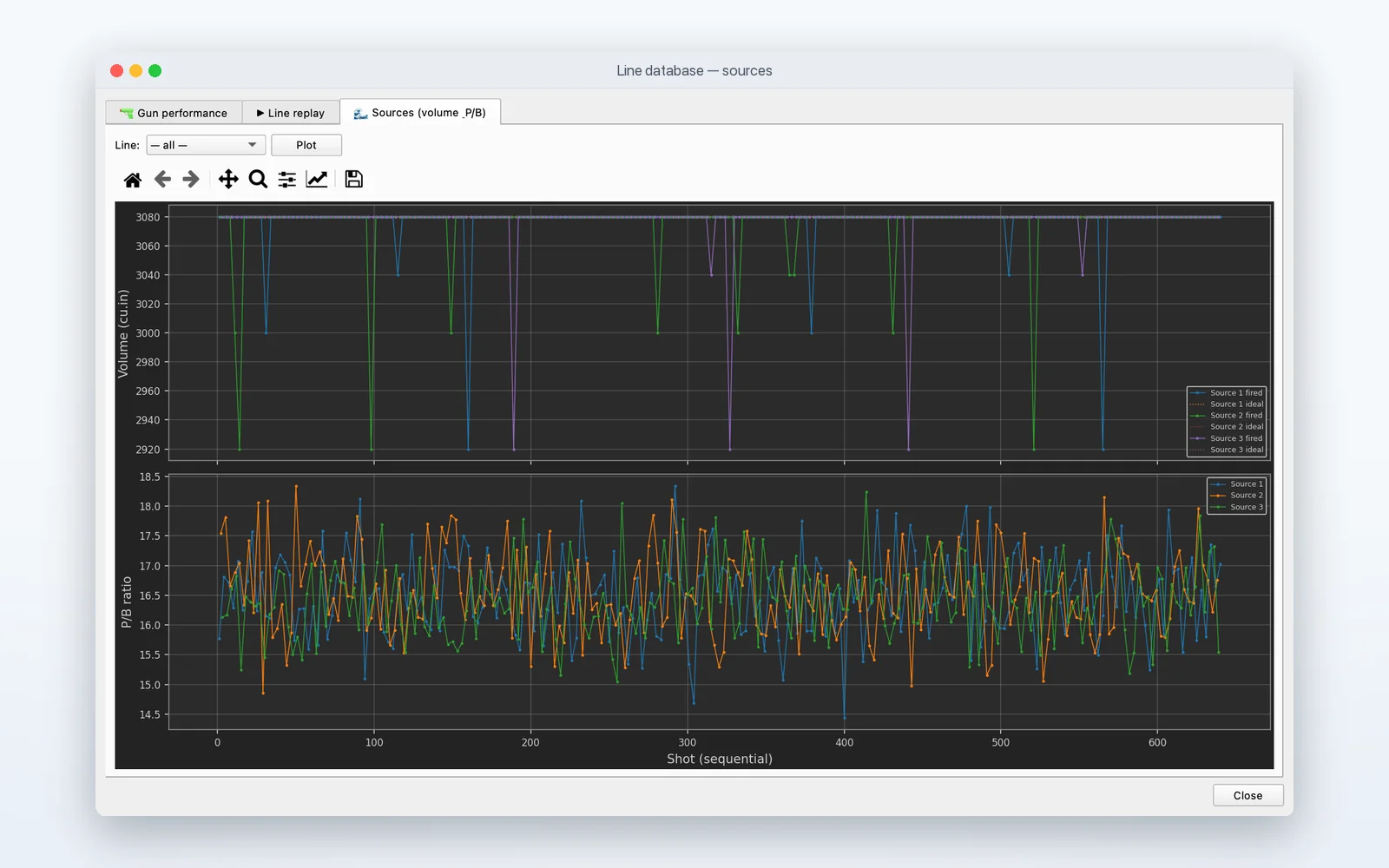Image resolution: width=1389 pixels, height=868 pixels.
Task: Click the 16.5 tick on P/B axis
Action: (x=150, y=596)
